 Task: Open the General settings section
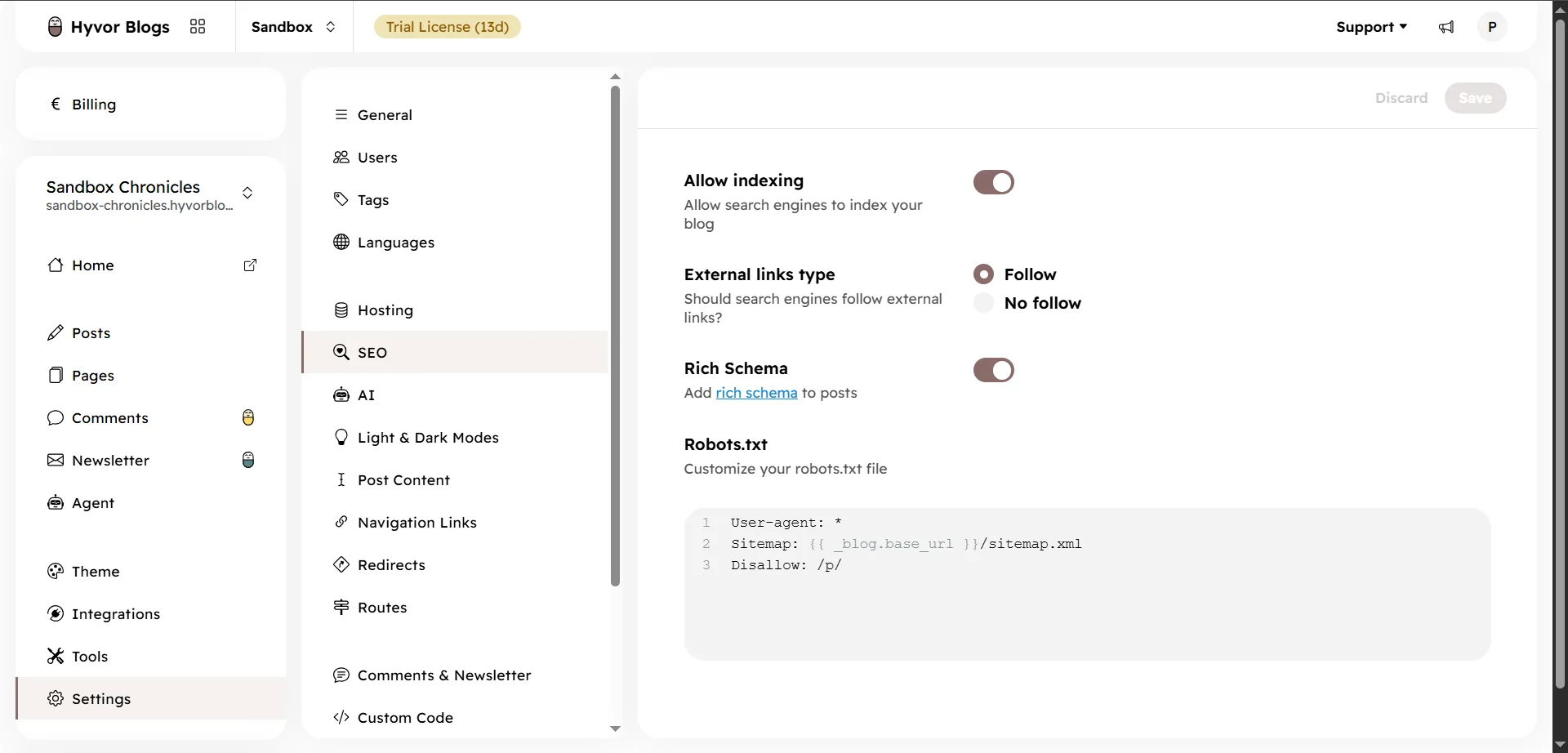(x=455, y=115)
